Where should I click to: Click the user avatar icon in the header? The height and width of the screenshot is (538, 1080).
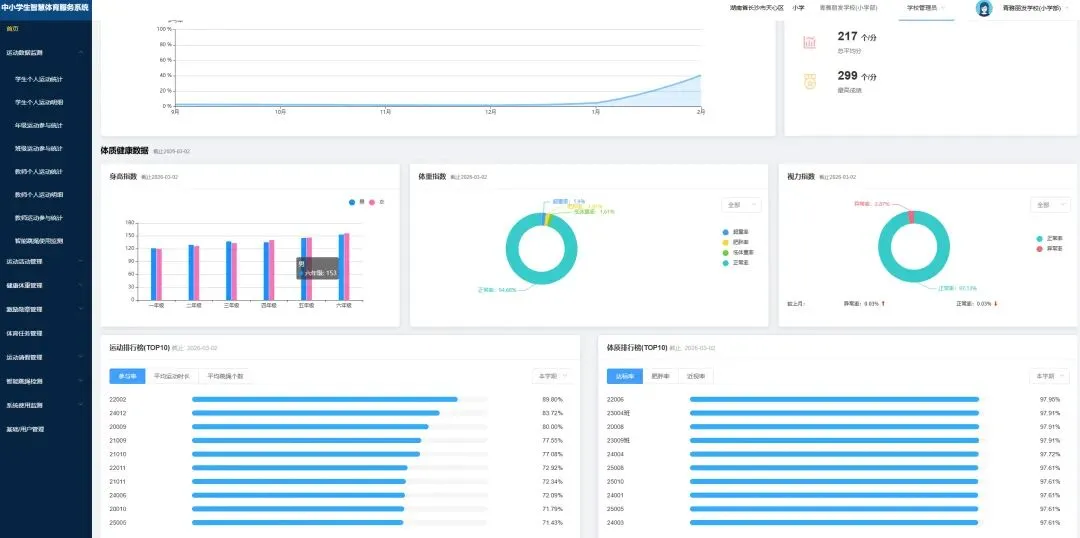pos(984,8)
